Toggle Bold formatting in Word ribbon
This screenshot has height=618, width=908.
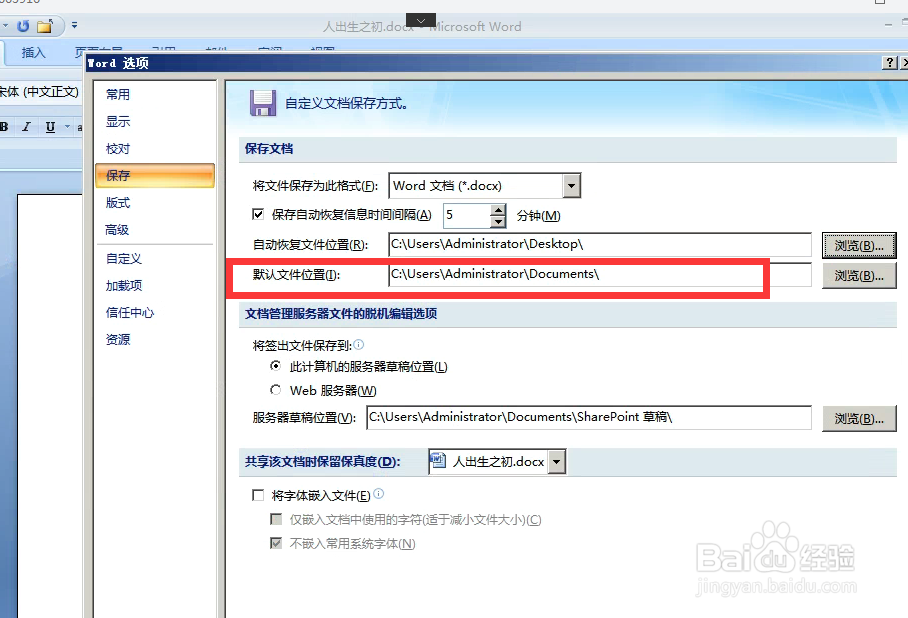pyautogui.click(x=4, y=126)
